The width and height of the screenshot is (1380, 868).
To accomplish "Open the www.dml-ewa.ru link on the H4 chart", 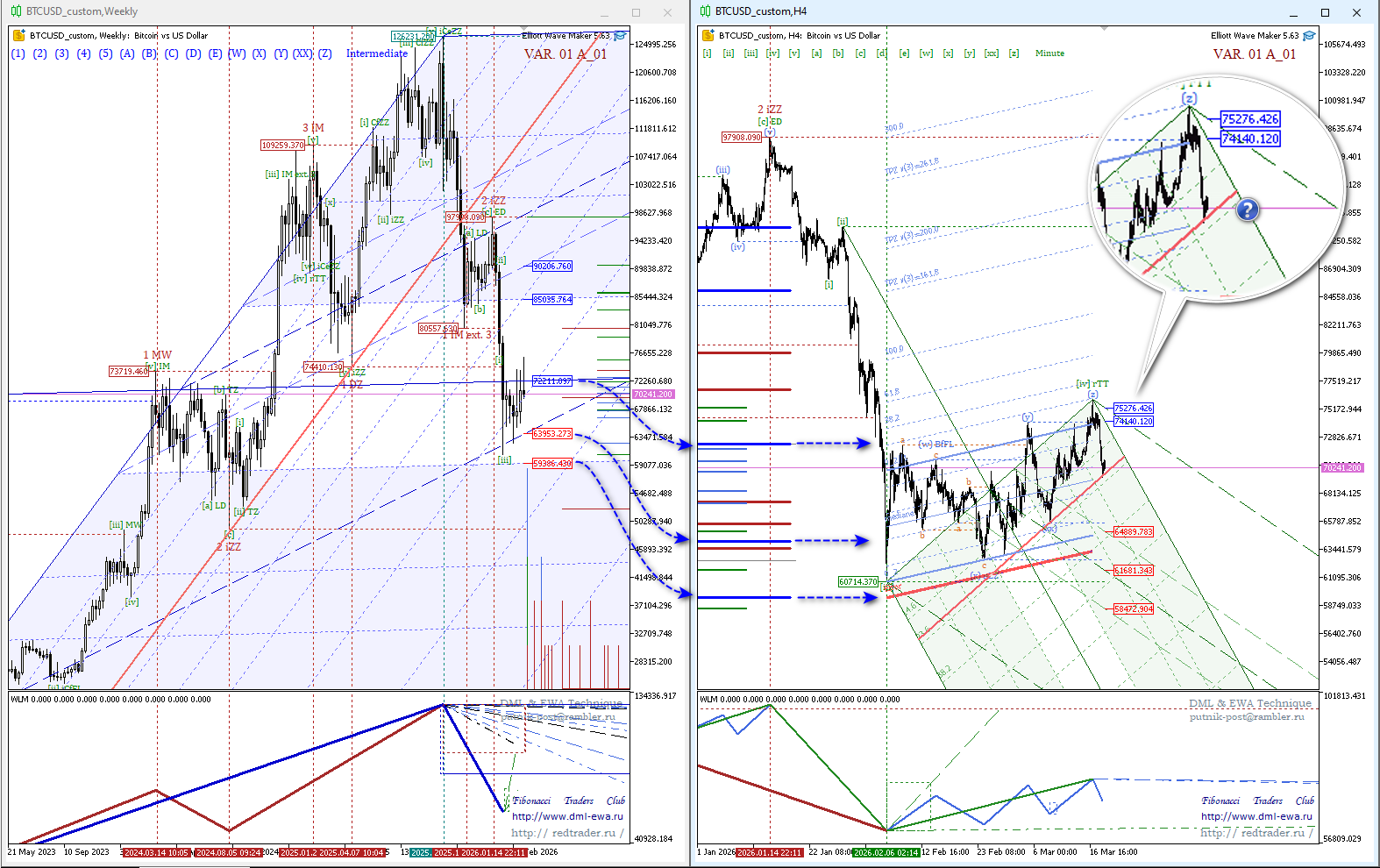I will pos(1256,816).
